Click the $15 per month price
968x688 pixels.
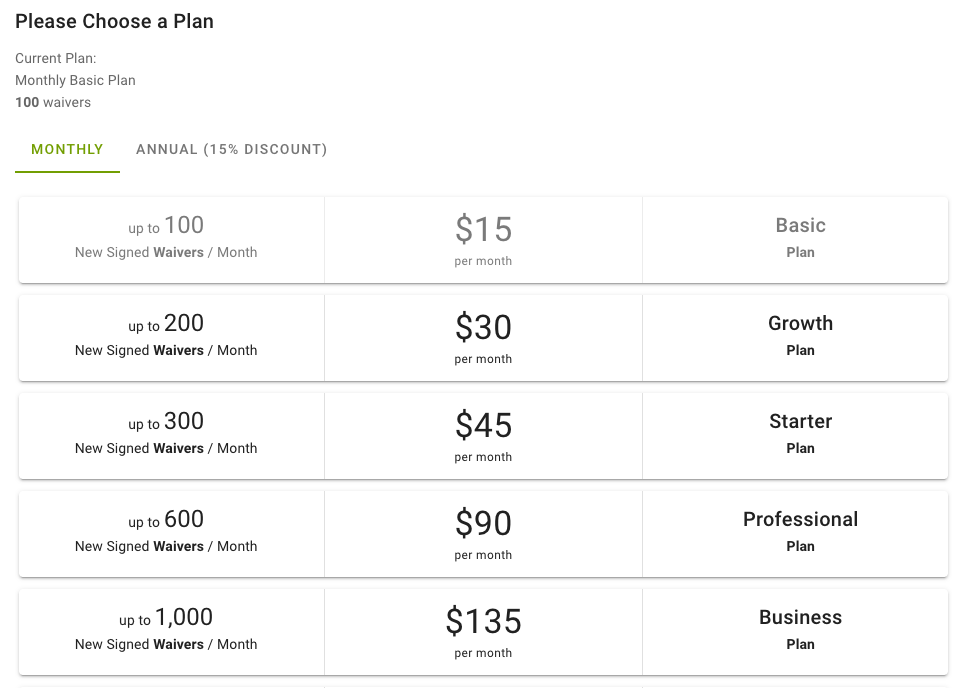coord(483,240)
